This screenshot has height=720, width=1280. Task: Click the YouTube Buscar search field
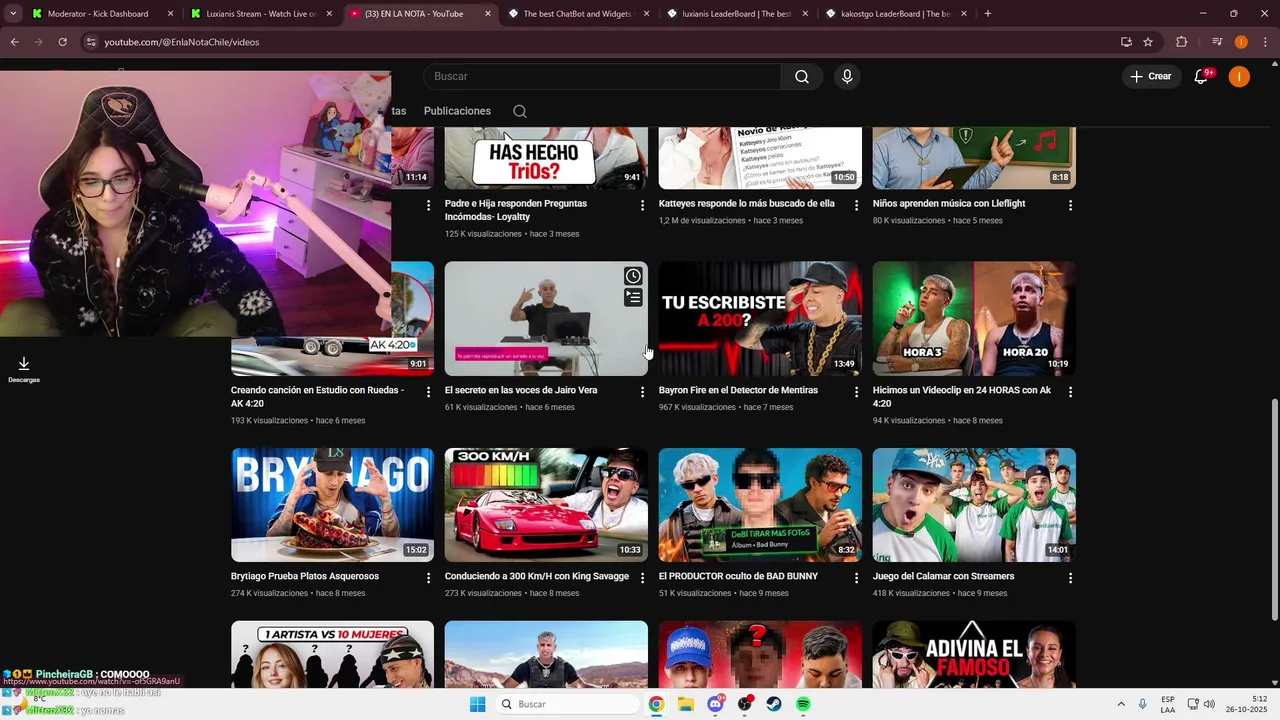[x=602, y=77]
